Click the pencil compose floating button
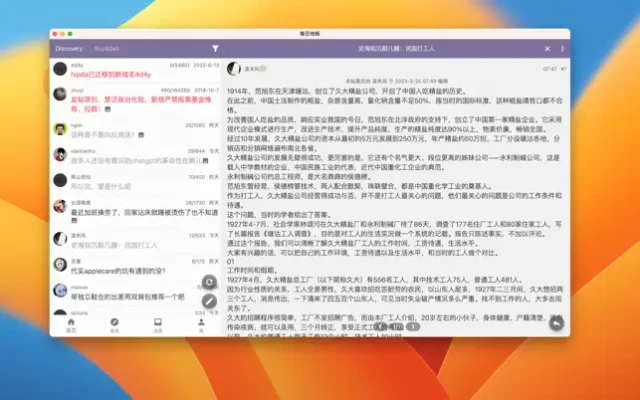Viewport: 640px width, 400px height. (210, 300)
